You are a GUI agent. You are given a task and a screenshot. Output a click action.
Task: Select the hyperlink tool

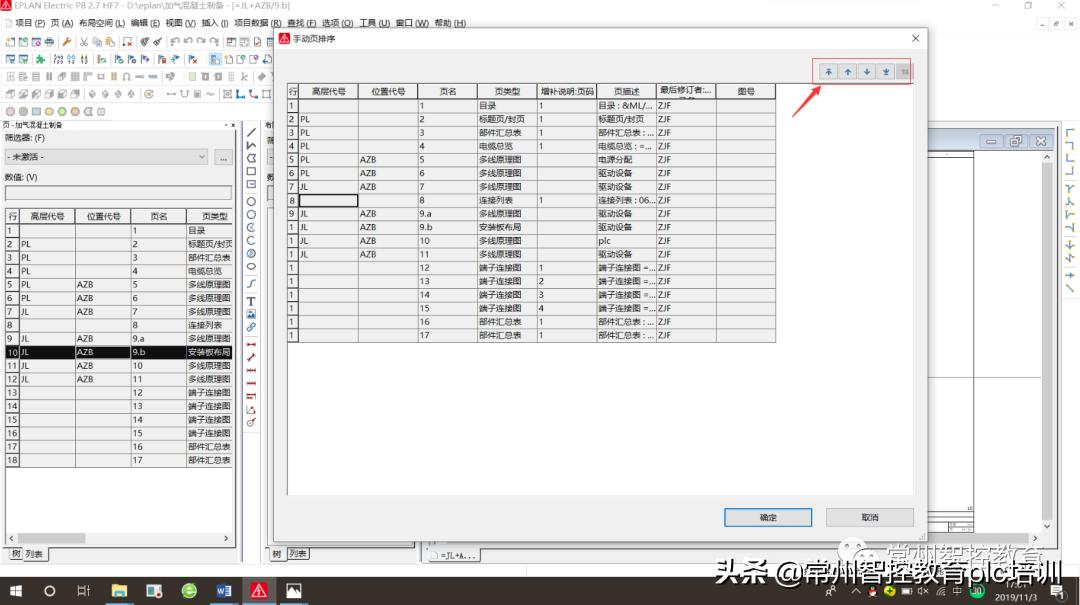tap(251, 327)
